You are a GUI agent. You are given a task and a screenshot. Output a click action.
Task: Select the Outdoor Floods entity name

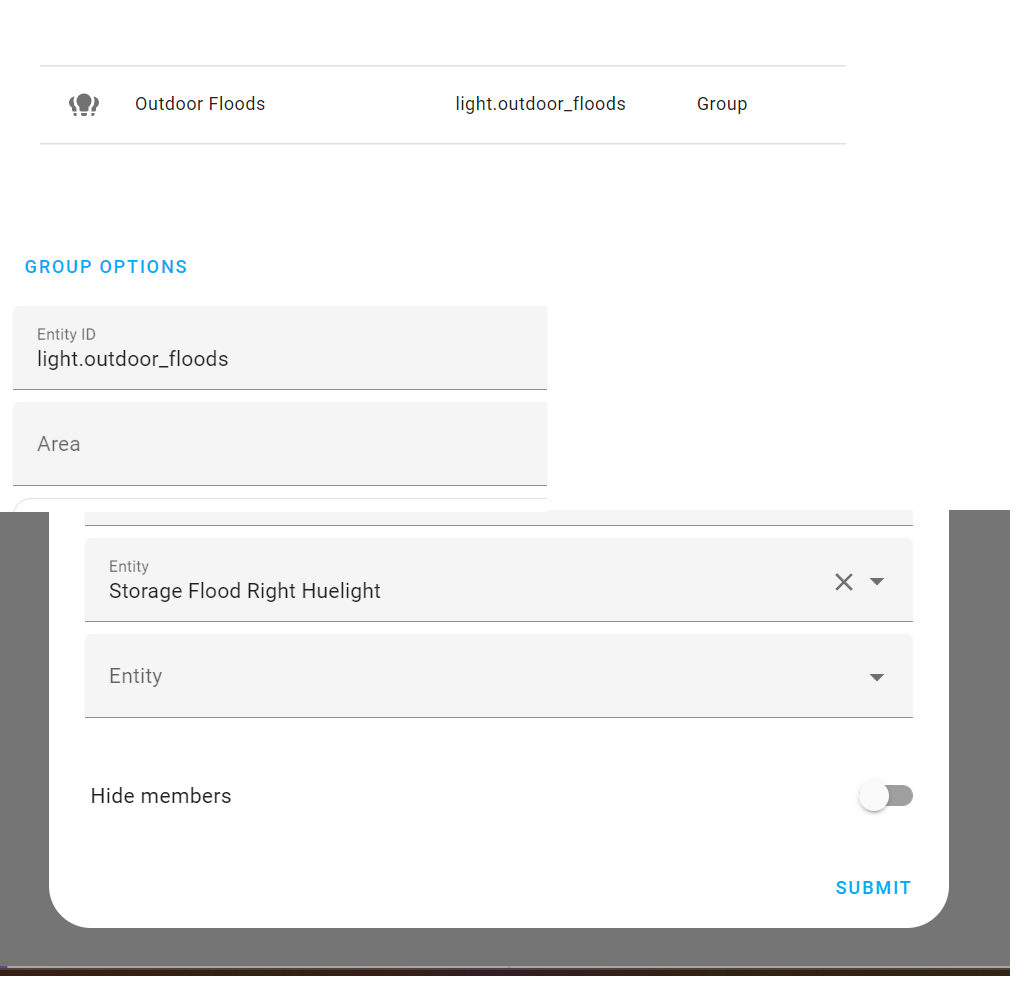(x=200, y=103)
